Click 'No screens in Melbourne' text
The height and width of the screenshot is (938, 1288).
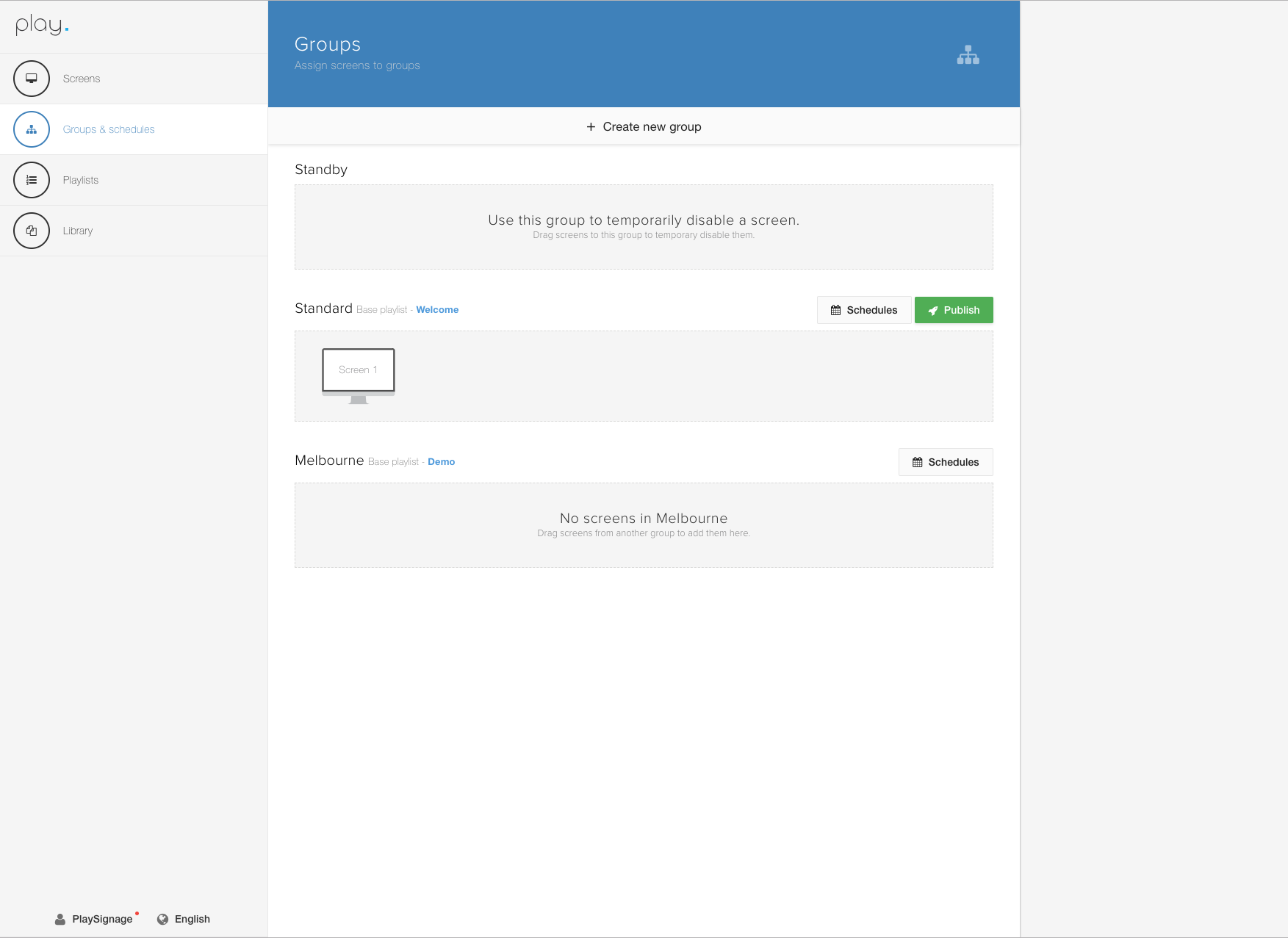click(x=644, y=519)
